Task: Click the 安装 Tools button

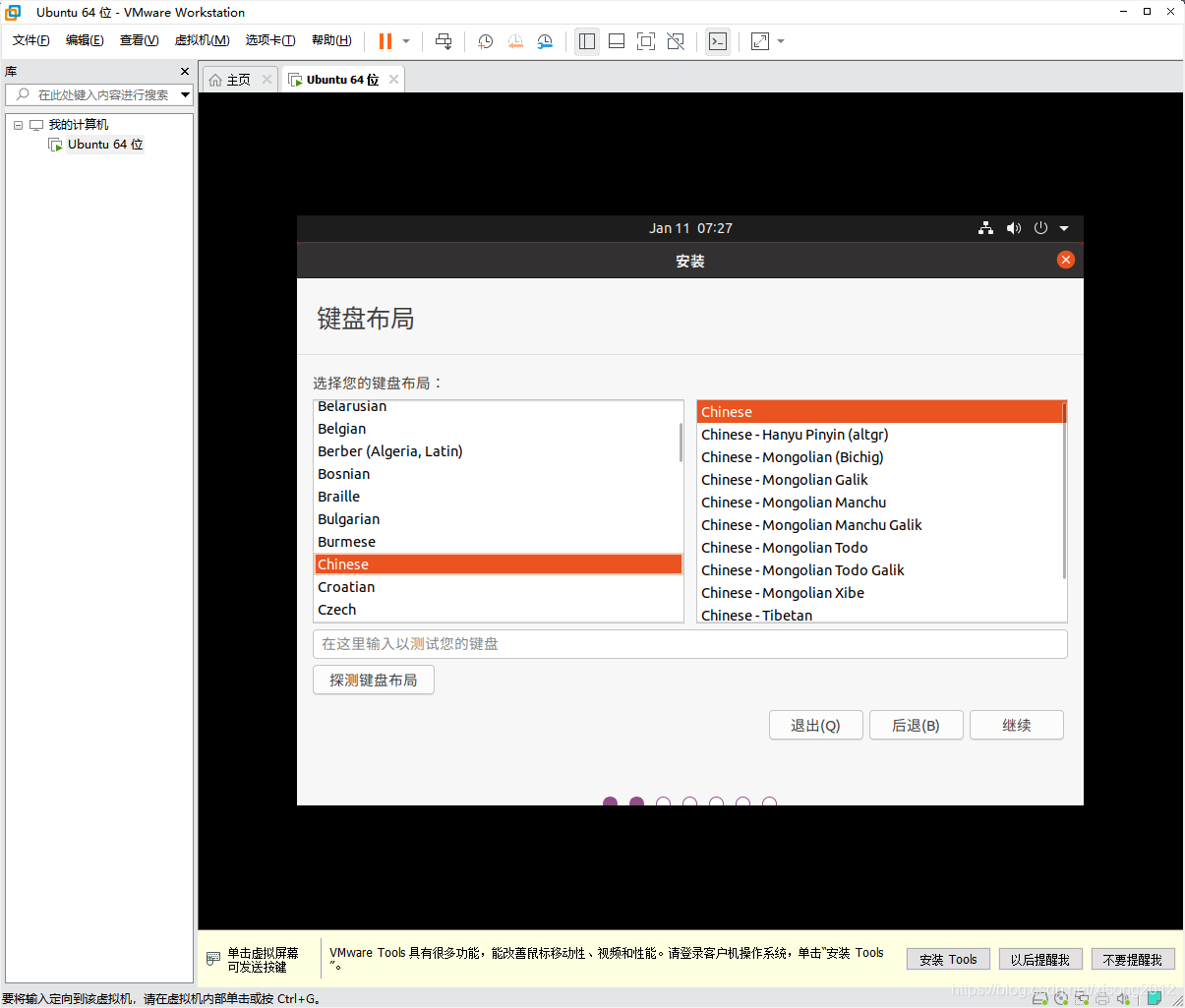Action: click(948, 960)
